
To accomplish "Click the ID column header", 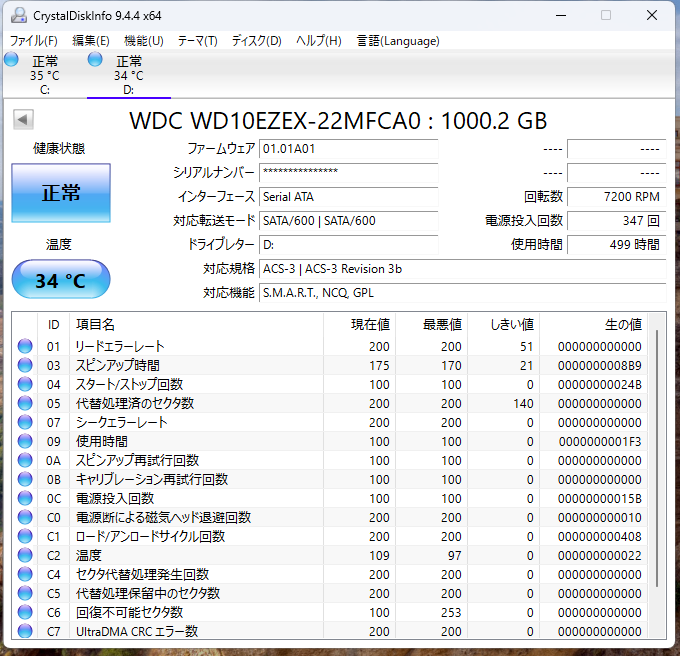I will [53, 325].
